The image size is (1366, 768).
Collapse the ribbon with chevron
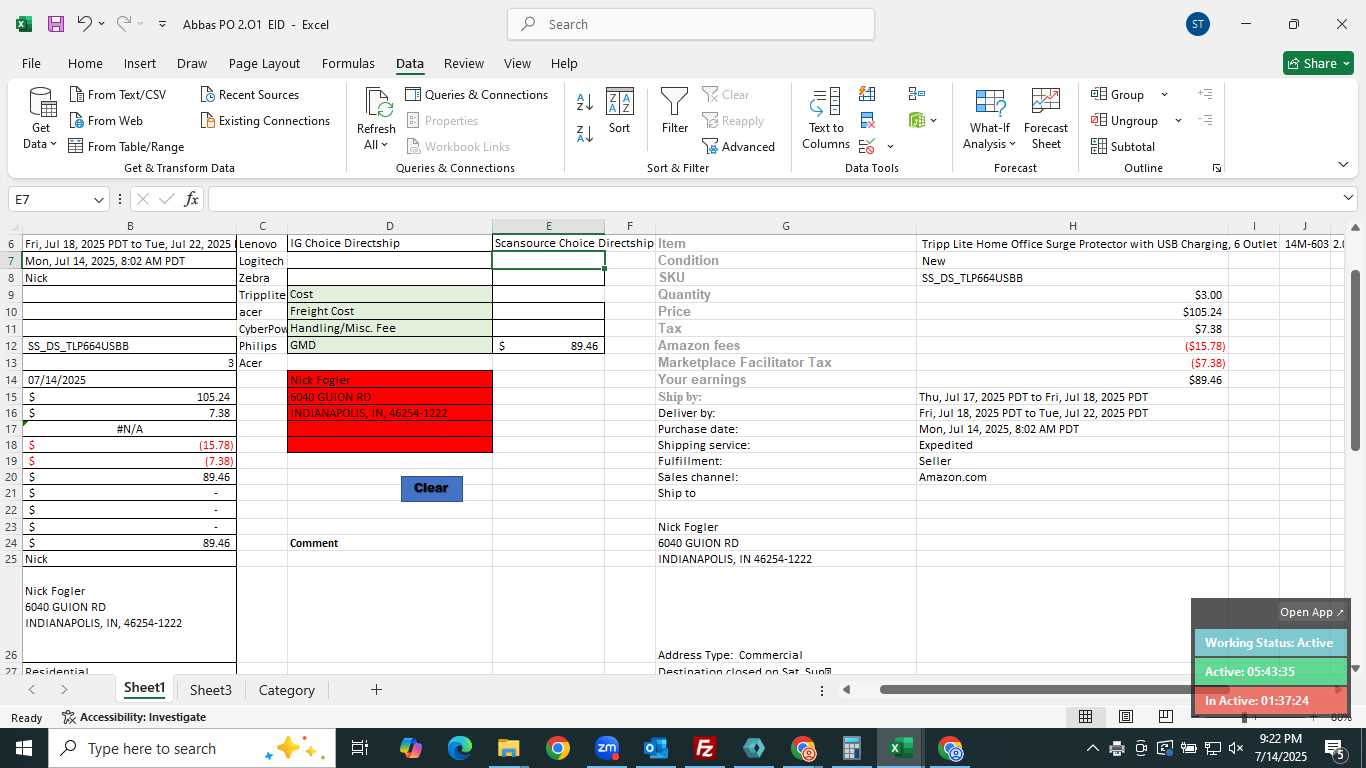click(x=1343, y=164)
